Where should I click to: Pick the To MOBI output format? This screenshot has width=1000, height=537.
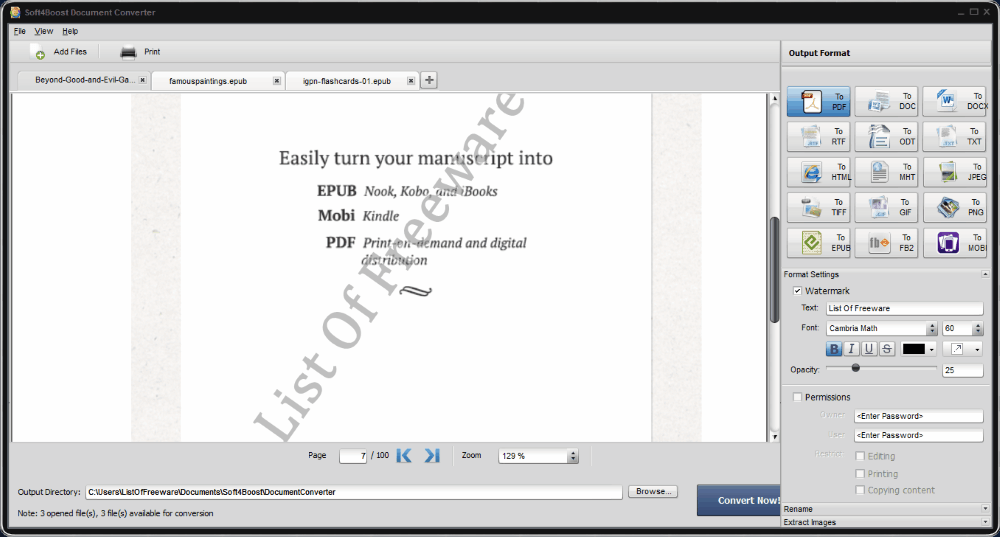955,242
